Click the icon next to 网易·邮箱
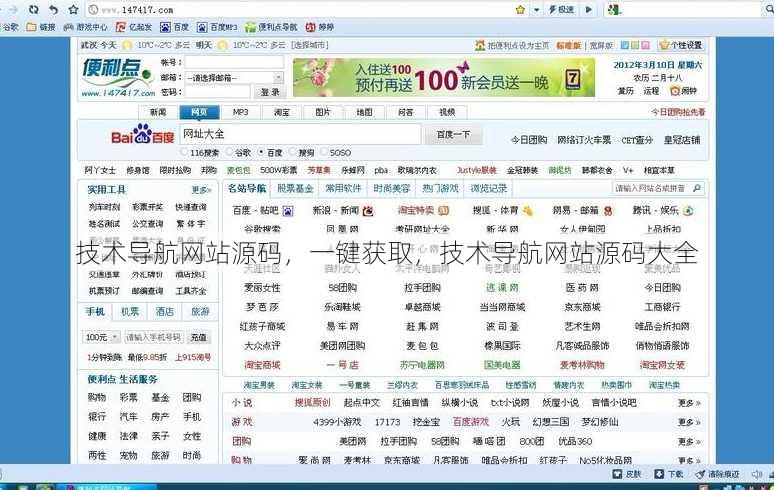Image resolution: width=774 pixels, height=490 pixels. (x=608, y=211)
